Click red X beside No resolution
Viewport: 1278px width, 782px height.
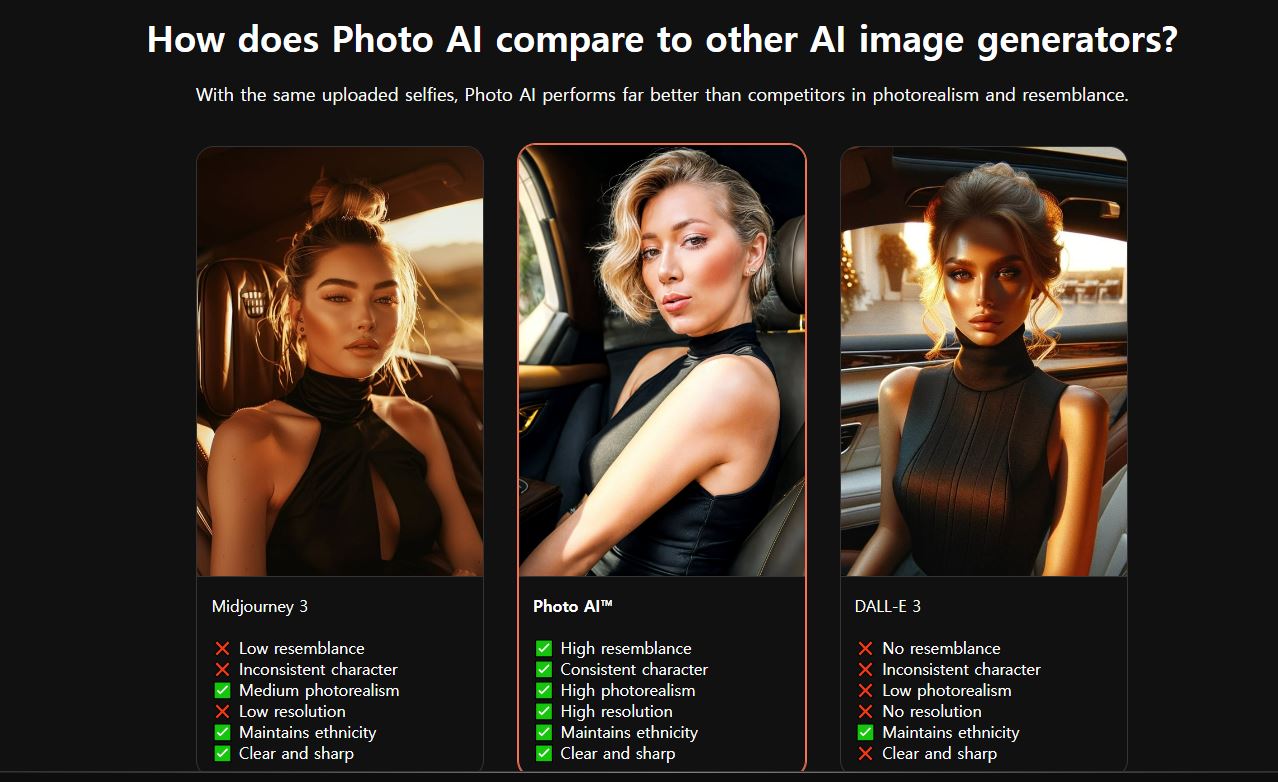[x=866, y=711]
